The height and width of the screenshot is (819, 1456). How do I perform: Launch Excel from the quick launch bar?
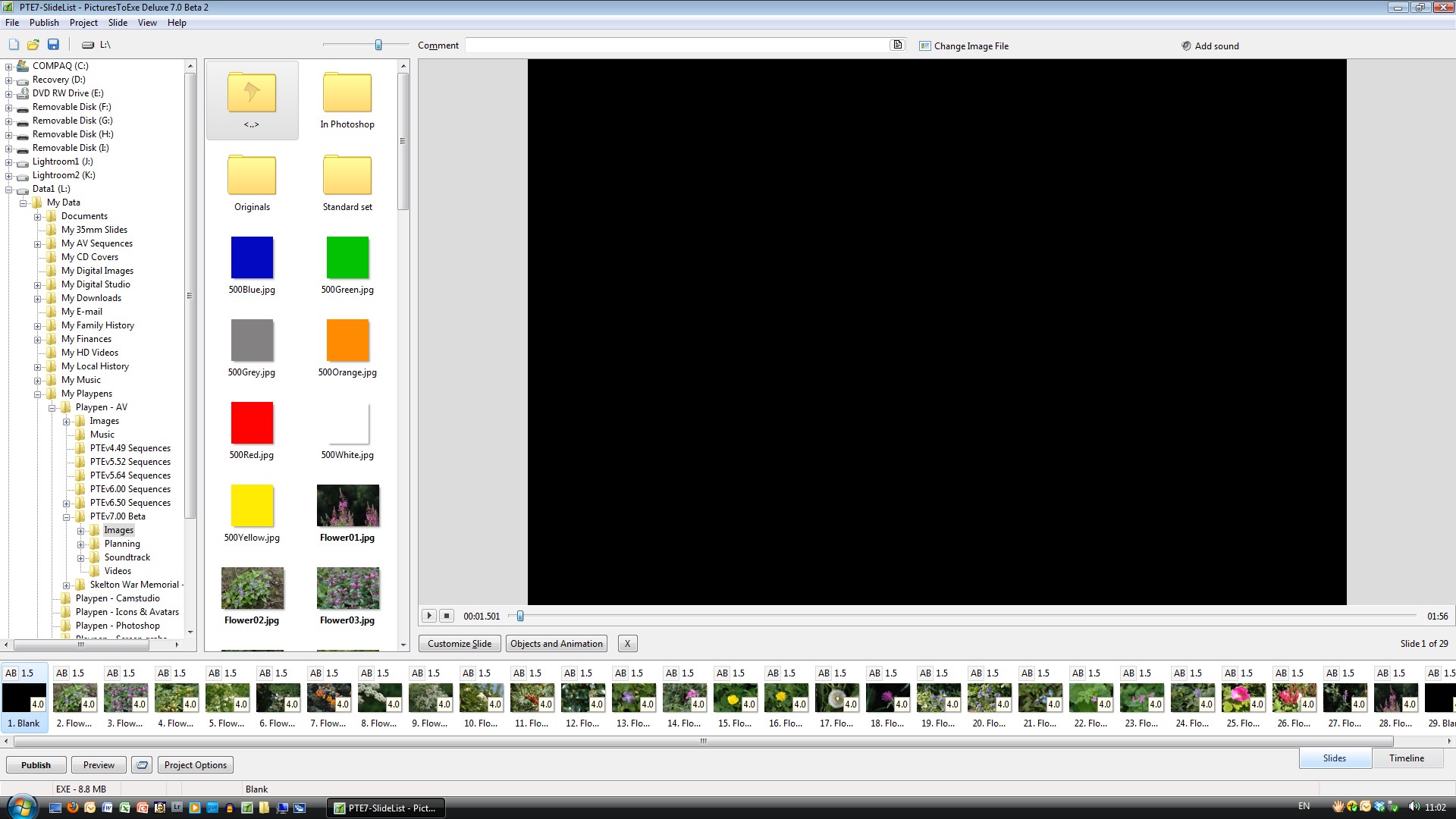coord(125,808)
